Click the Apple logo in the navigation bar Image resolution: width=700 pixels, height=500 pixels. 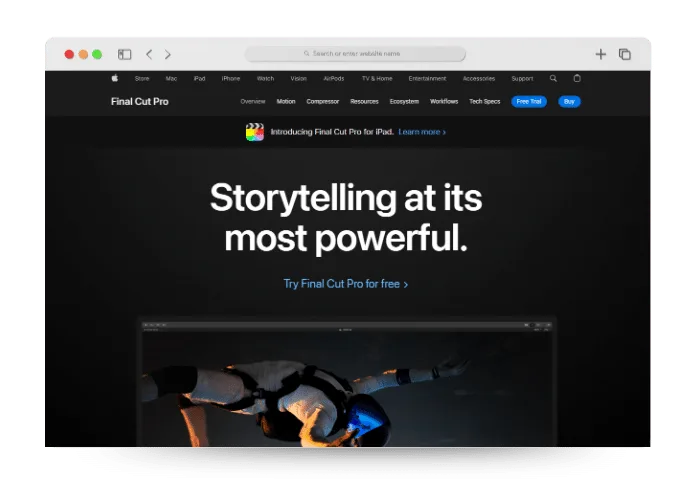pos(115,78)
